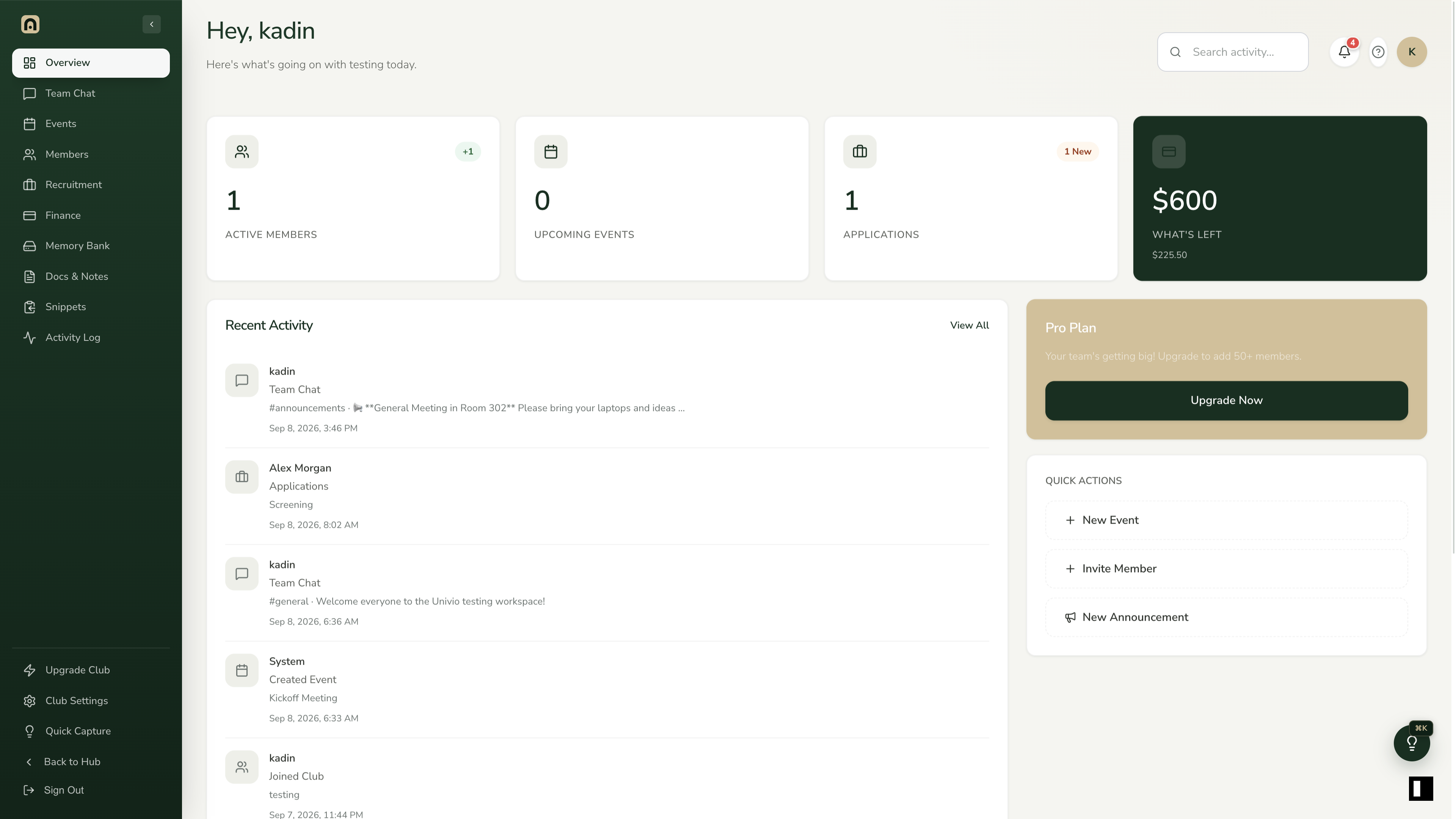Click the chat icon for the #announcements activity
The width and height of the screenshot is (1456, 819).
pos(242,380)
